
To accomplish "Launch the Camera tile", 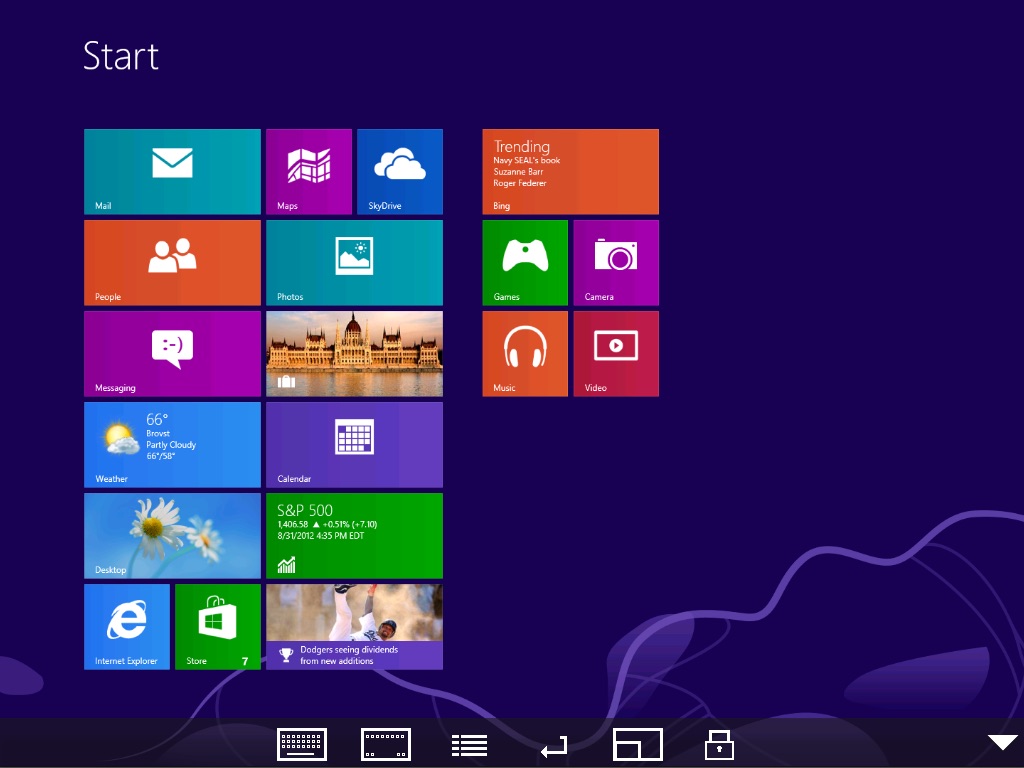I will point(616,263).
